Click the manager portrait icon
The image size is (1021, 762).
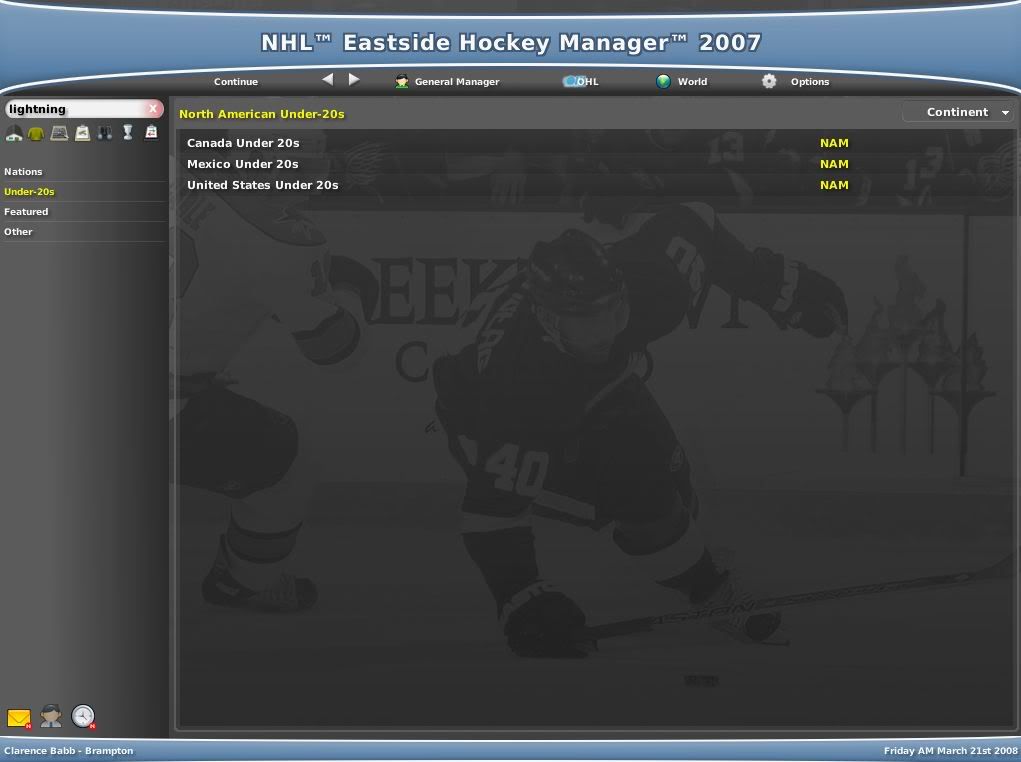[51, 716]
